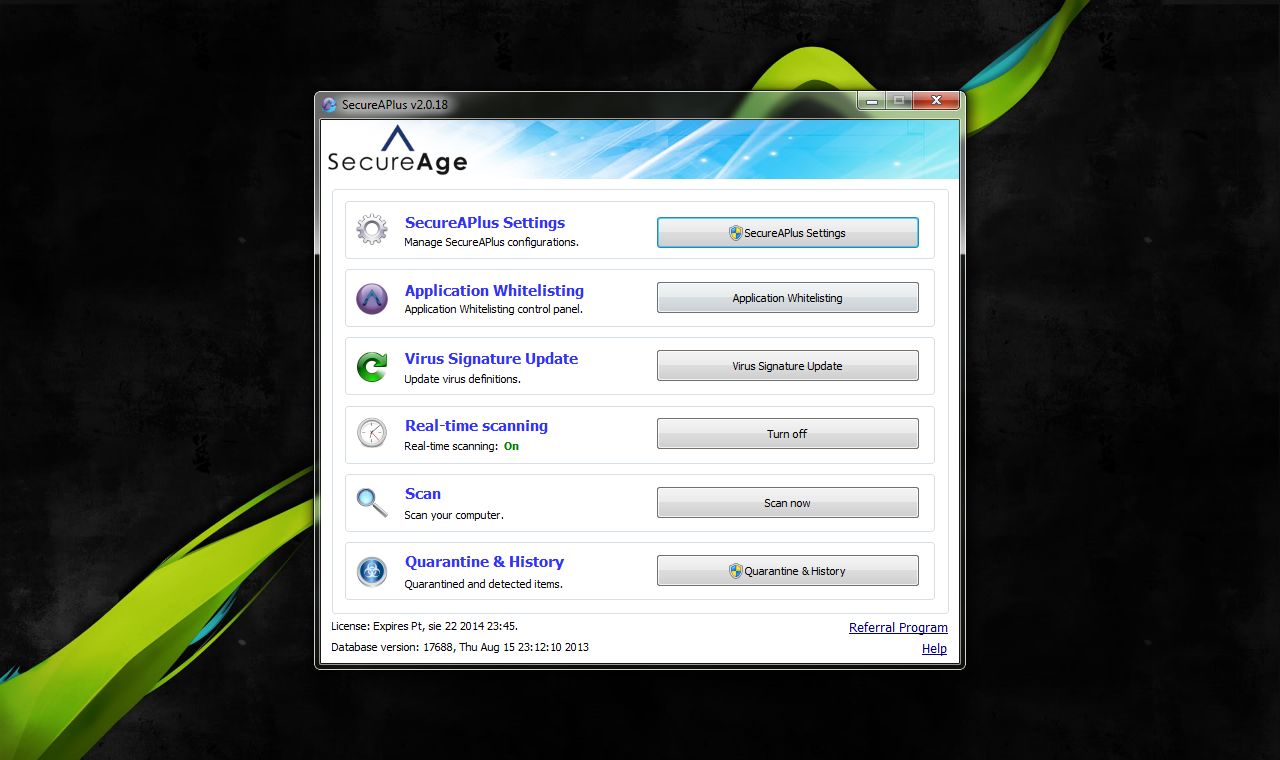Viewport: 1280px width, 760px height.
Task: Open the Application Whitelisting button
Action: pyautogui.click(x=787, y=297)
